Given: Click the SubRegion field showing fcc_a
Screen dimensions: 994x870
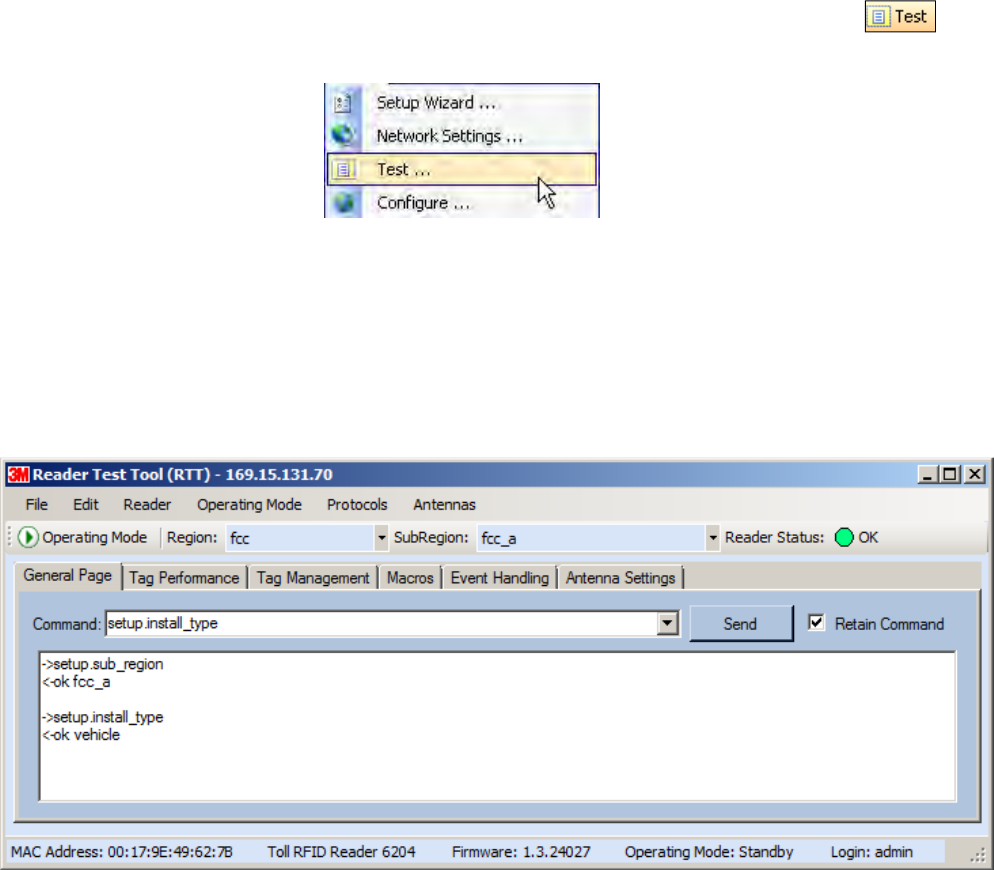Looking at the screenshot, I should coord(591,538).
